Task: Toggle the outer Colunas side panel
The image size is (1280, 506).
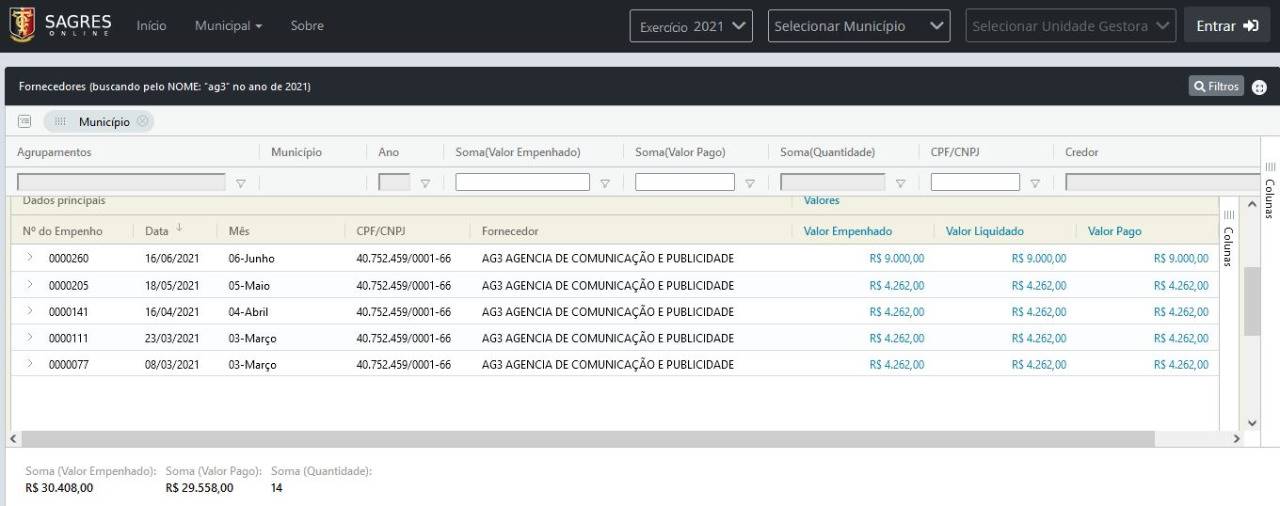Action: (1270, 190)
